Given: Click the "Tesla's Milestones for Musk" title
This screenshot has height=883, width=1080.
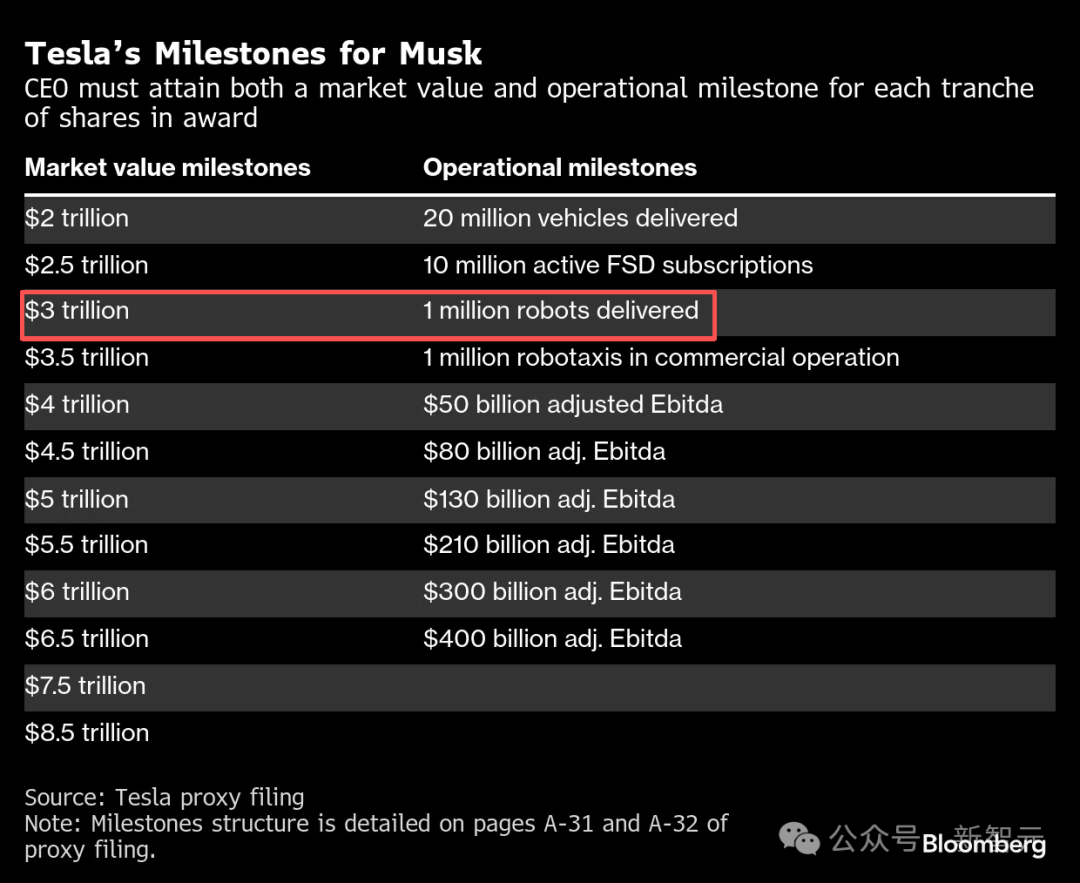Looking at the screenshot, I should coord(253,53).
